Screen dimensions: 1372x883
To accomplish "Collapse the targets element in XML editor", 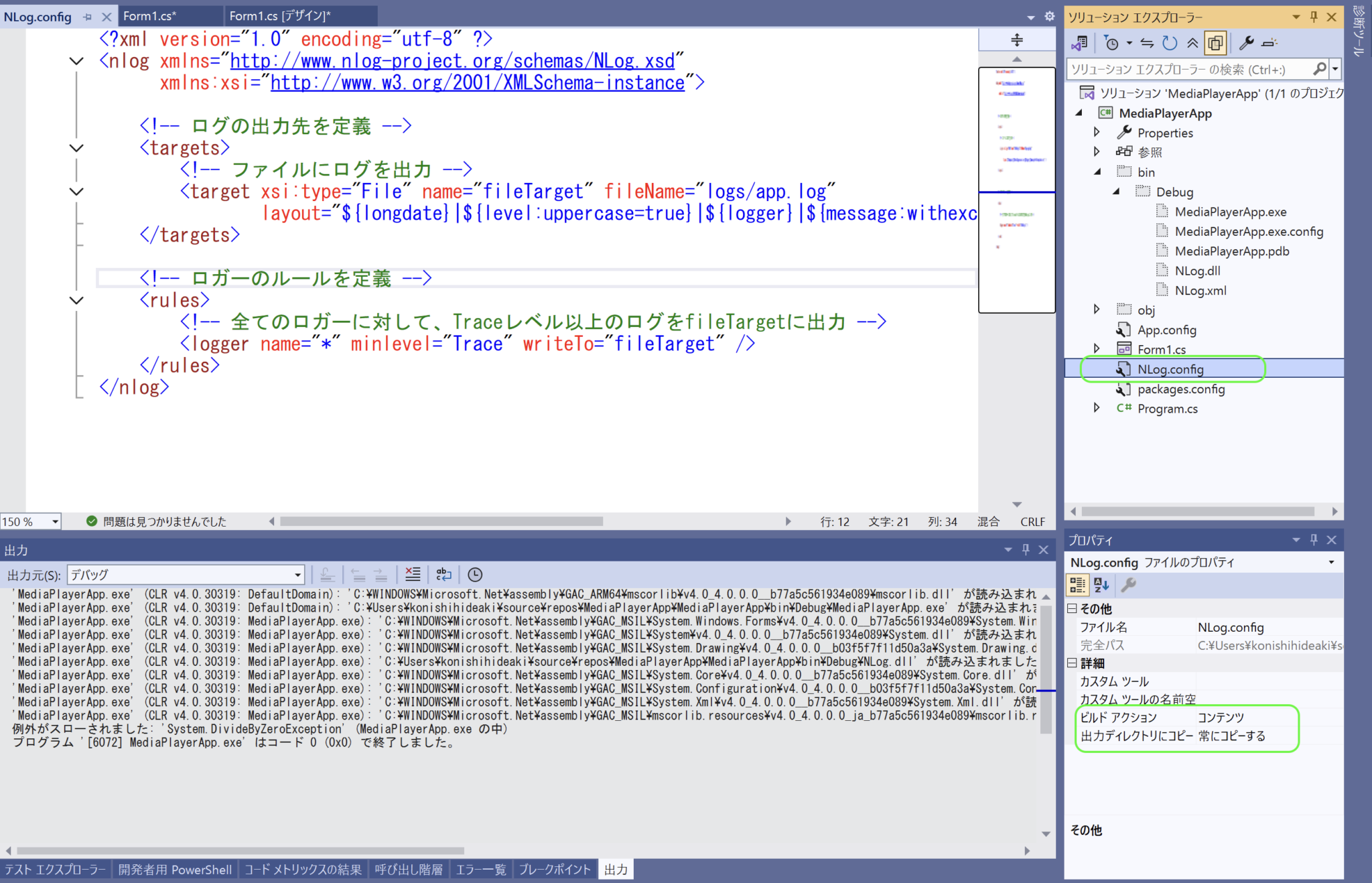I will pyautogui.click(x=76, y=147).
